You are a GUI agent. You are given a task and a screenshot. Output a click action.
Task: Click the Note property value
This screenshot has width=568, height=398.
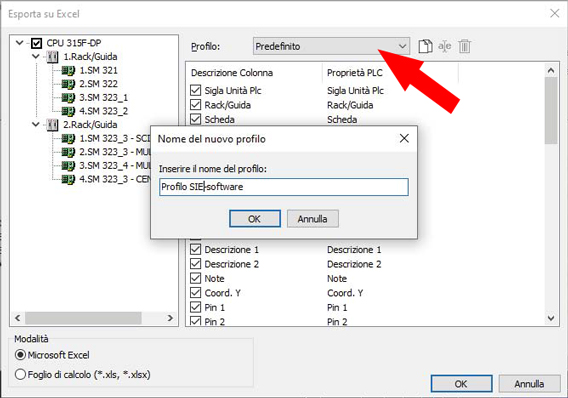[x=337, y=278]
